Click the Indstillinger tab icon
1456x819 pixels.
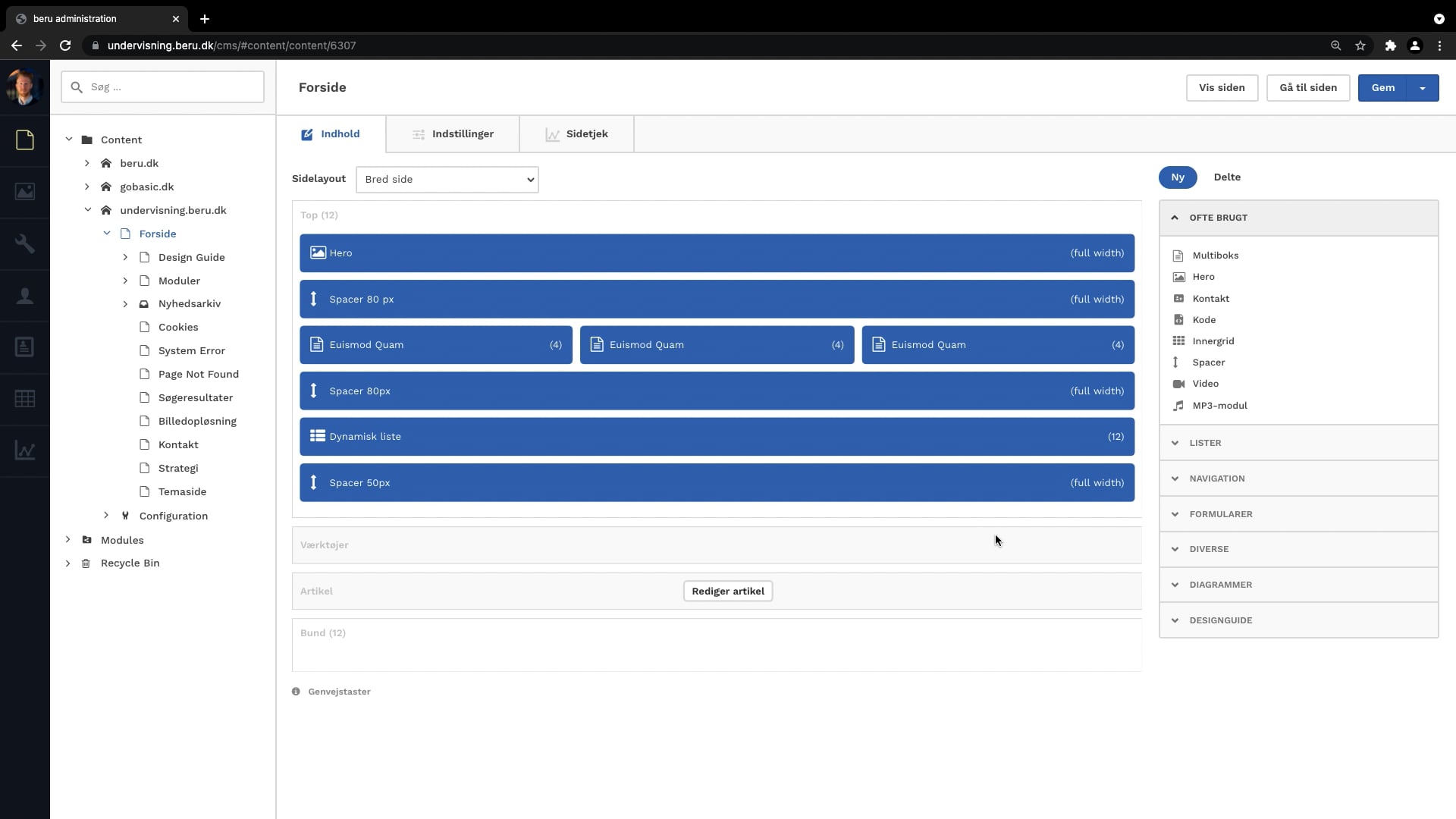[418, 134]
